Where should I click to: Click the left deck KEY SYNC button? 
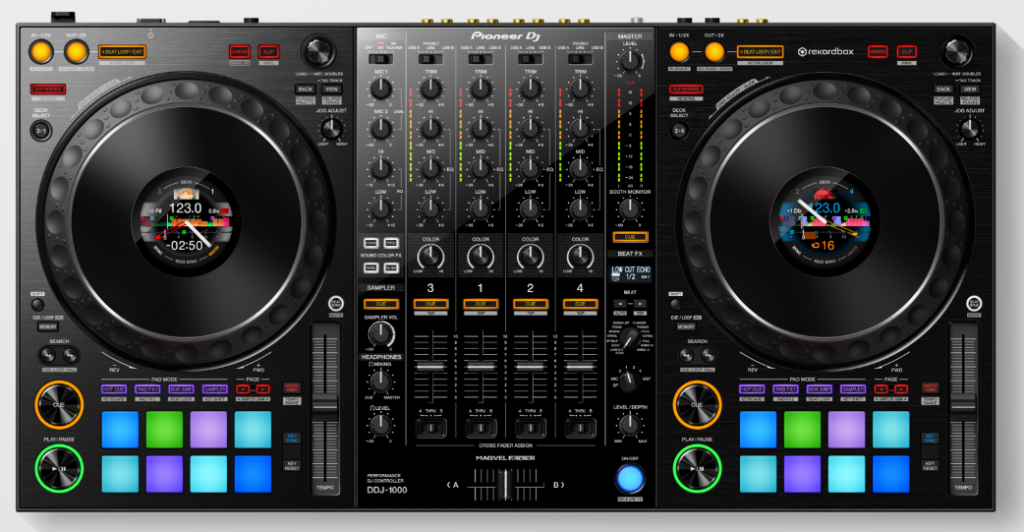(x=291, y=438)
